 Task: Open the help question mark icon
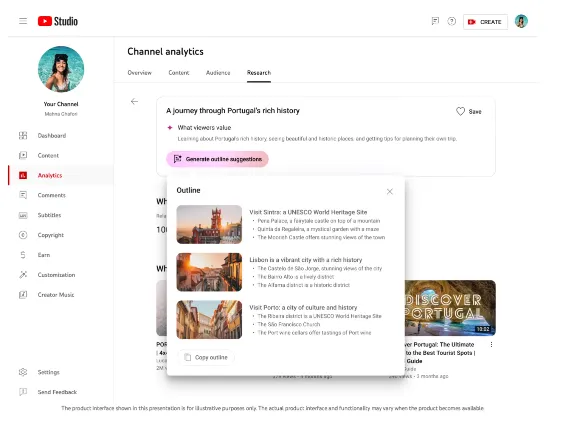pyautogui.click(x=452, y=21)
